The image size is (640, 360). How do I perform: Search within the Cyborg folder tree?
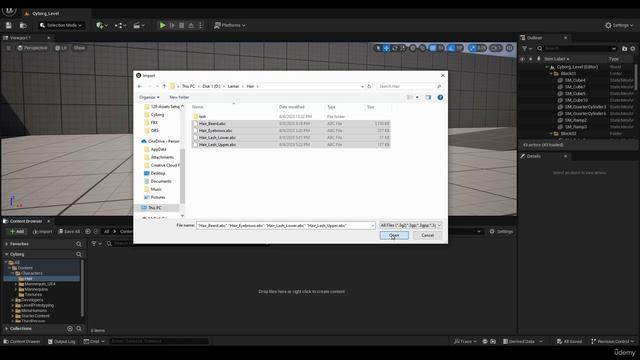tap(78, 254)
